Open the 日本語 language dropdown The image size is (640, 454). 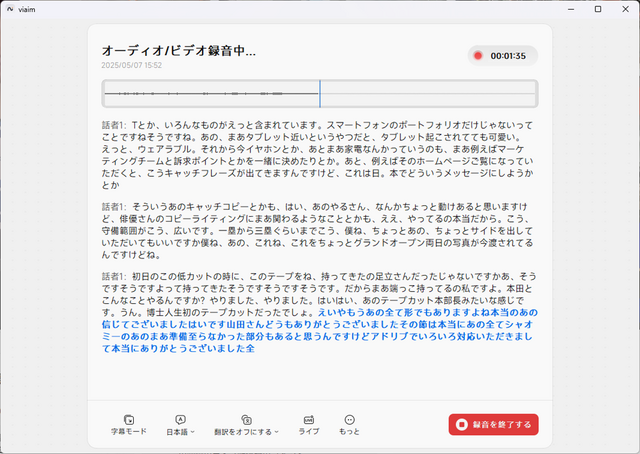coord(180,425)
